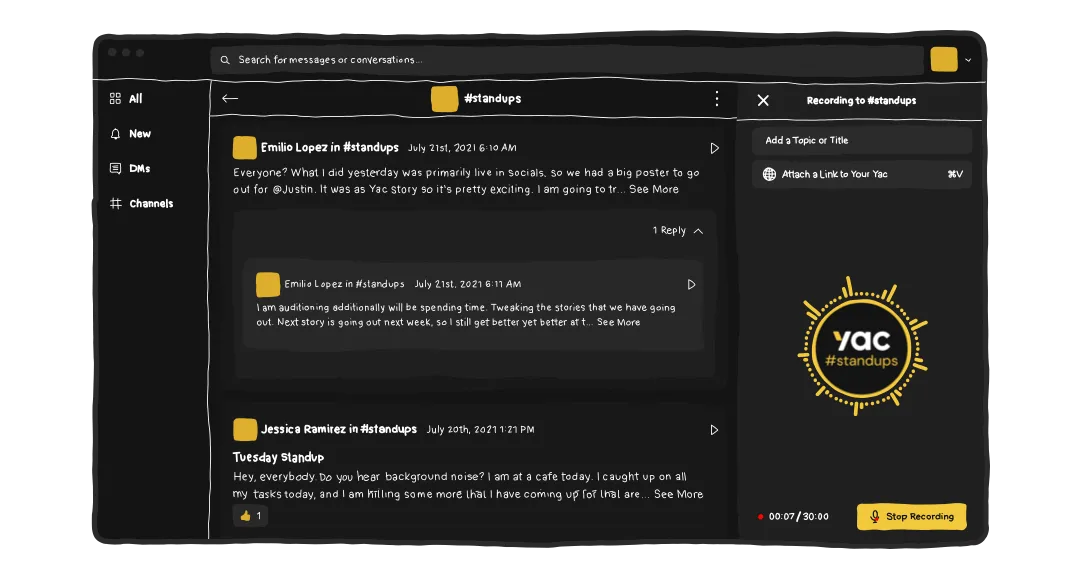Open the three-dot channel options menu

716,98
